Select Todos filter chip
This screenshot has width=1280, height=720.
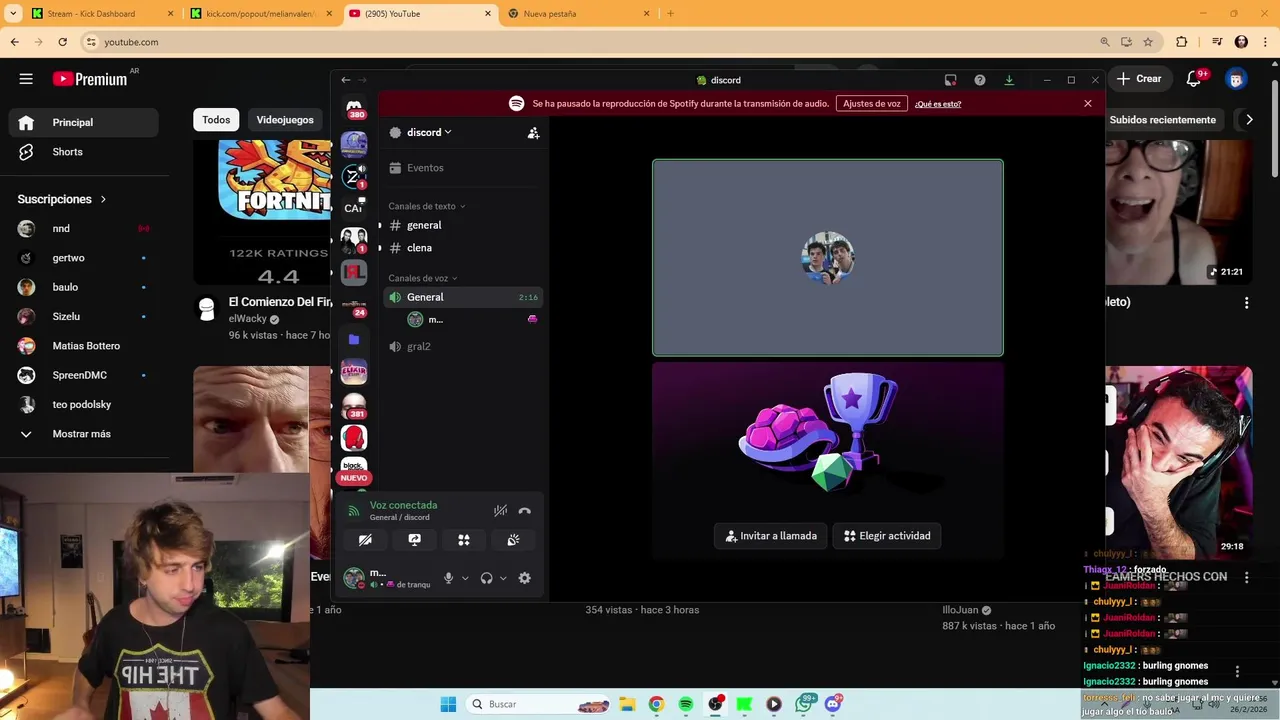[x=216, y=120]
